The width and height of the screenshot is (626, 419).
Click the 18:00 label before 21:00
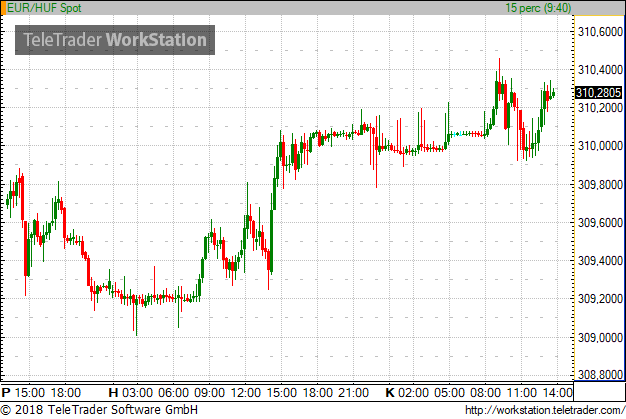click(x=317, y=393)
